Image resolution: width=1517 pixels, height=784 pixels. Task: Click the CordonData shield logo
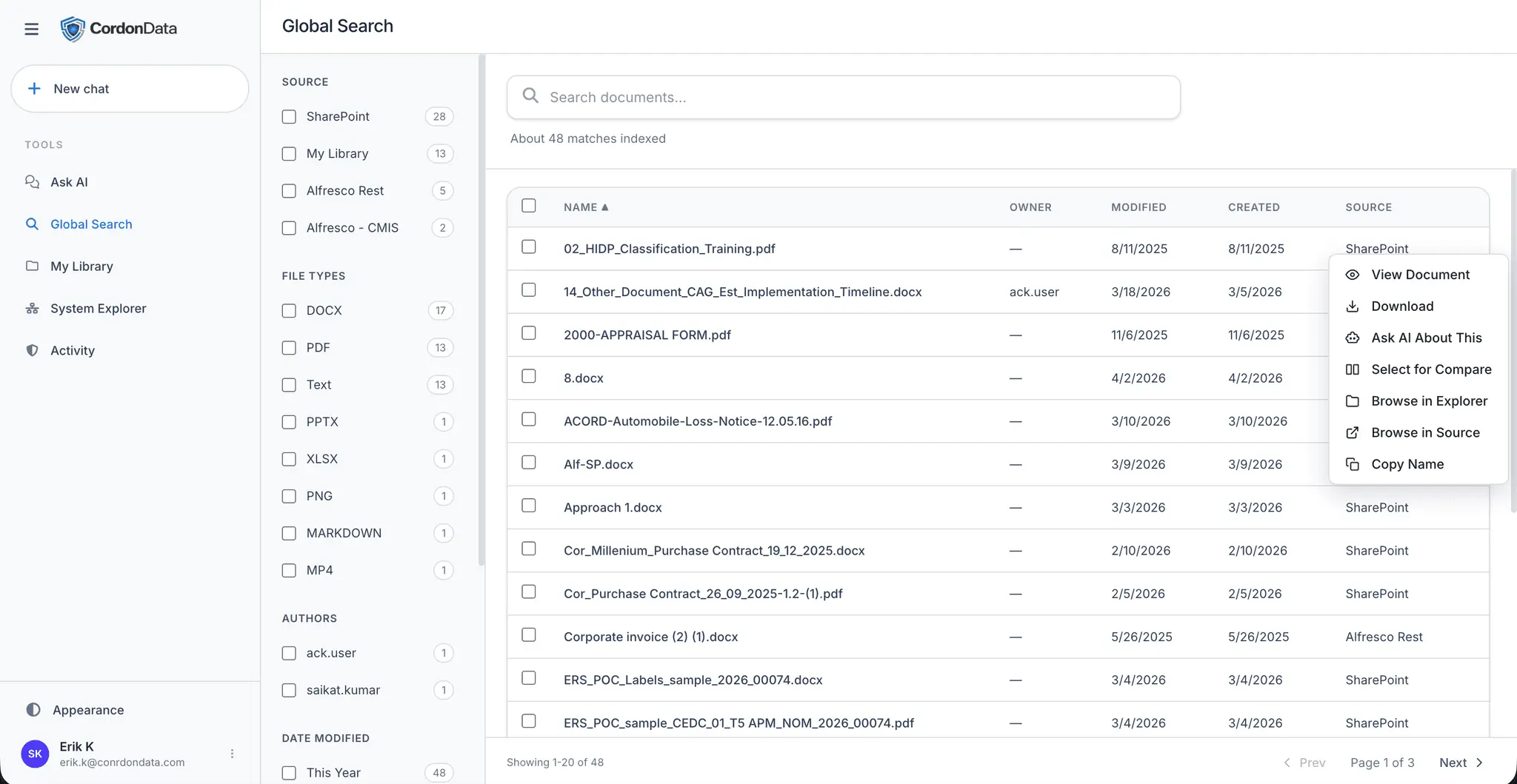[72, 29]
